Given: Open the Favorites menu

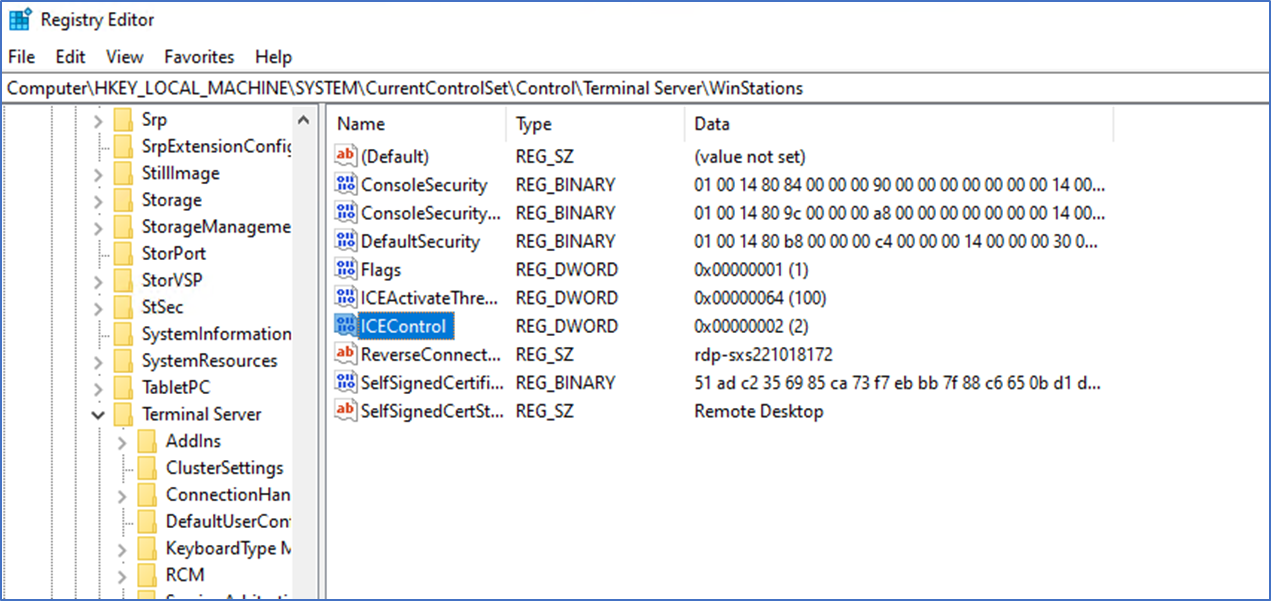Looking at the screenshot, I should [x=199, y=57].
